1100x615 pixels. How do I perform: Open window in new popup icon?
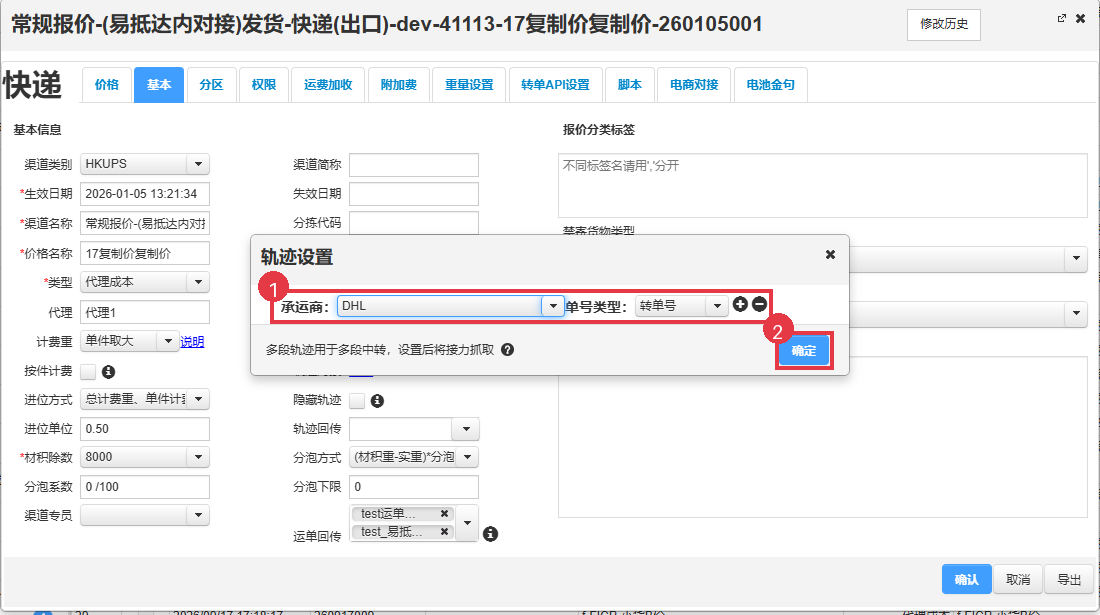(1061, 19)
